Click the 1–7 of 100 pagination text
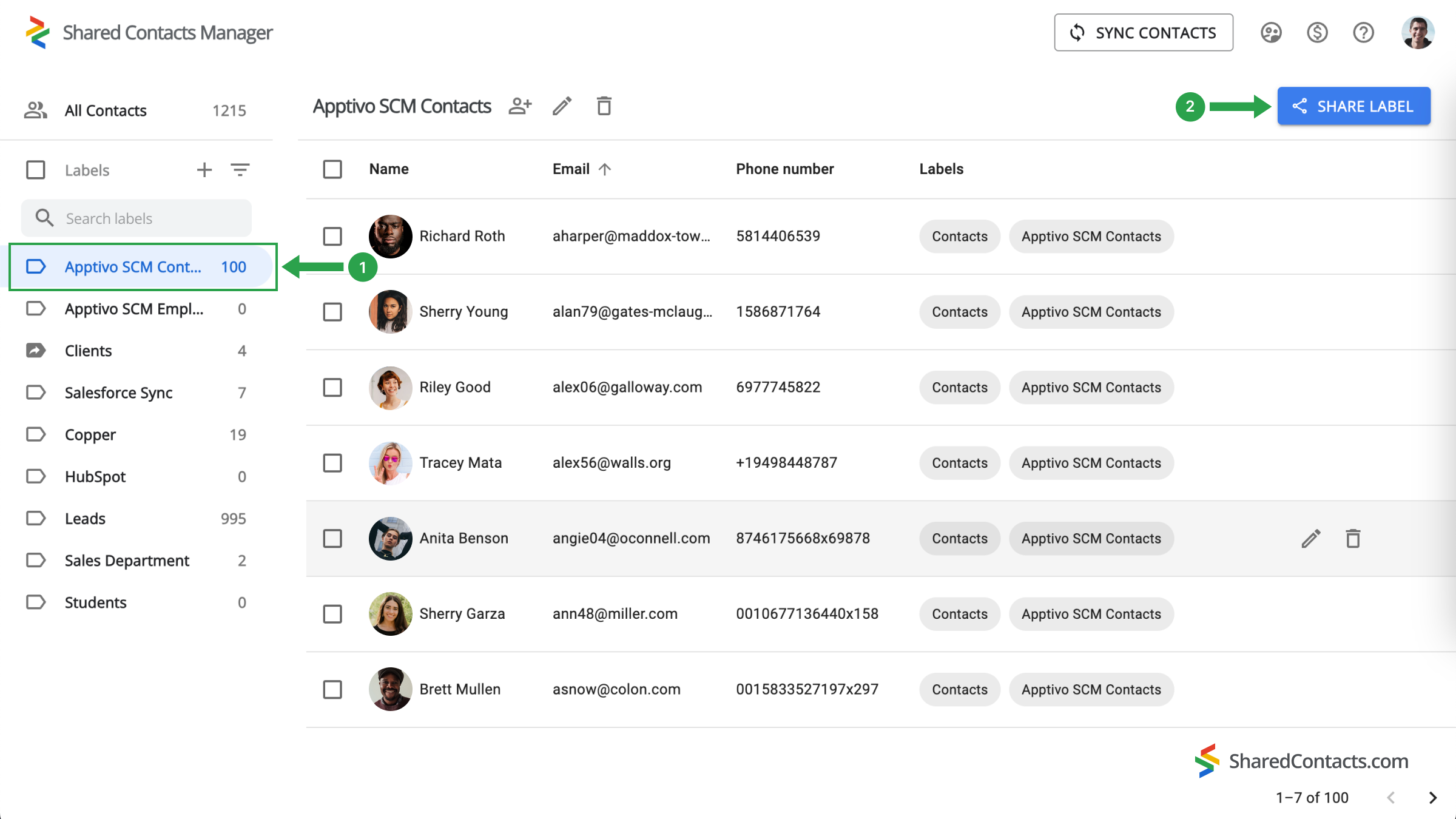 [1312, 798]
